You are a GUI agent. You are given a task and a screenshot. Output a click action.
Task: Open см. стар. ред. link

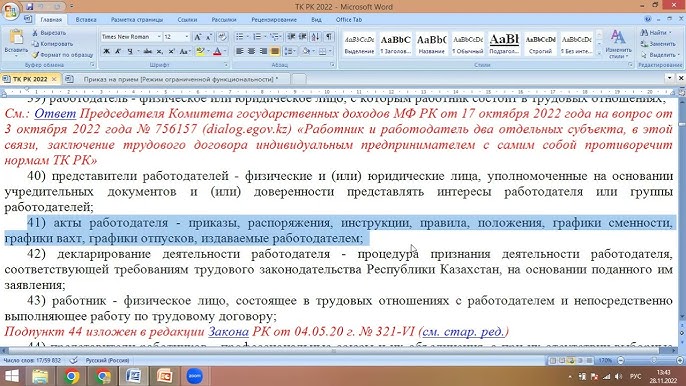(x=464, y=332)
